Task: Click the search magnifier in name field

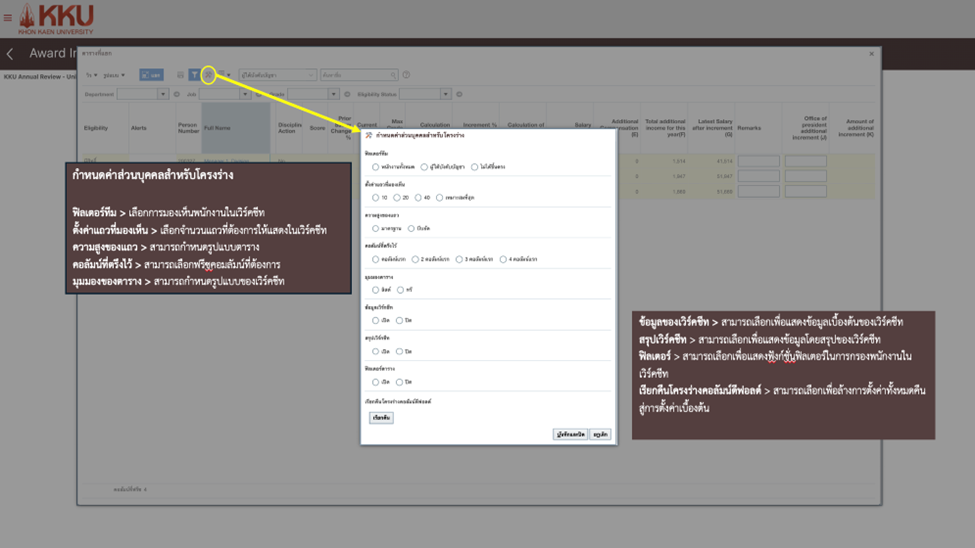Action: [393, 75]
